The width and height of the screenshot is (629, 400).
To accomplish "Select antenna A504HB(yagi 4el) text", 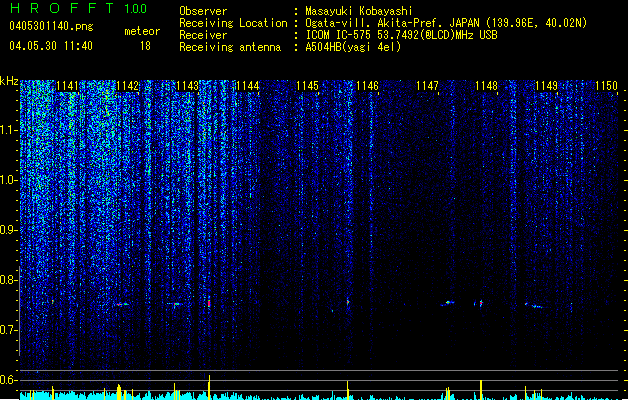I will tap(353, 47).
